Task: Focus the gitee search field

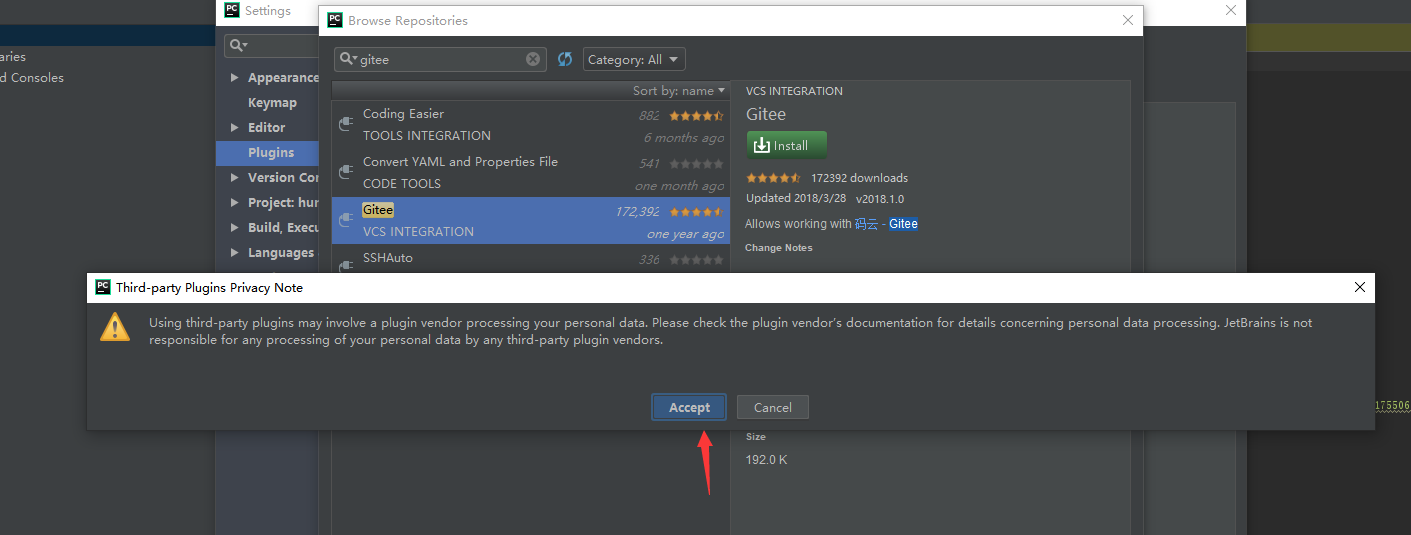Action: pyautogui.click(x=441, y=59)
